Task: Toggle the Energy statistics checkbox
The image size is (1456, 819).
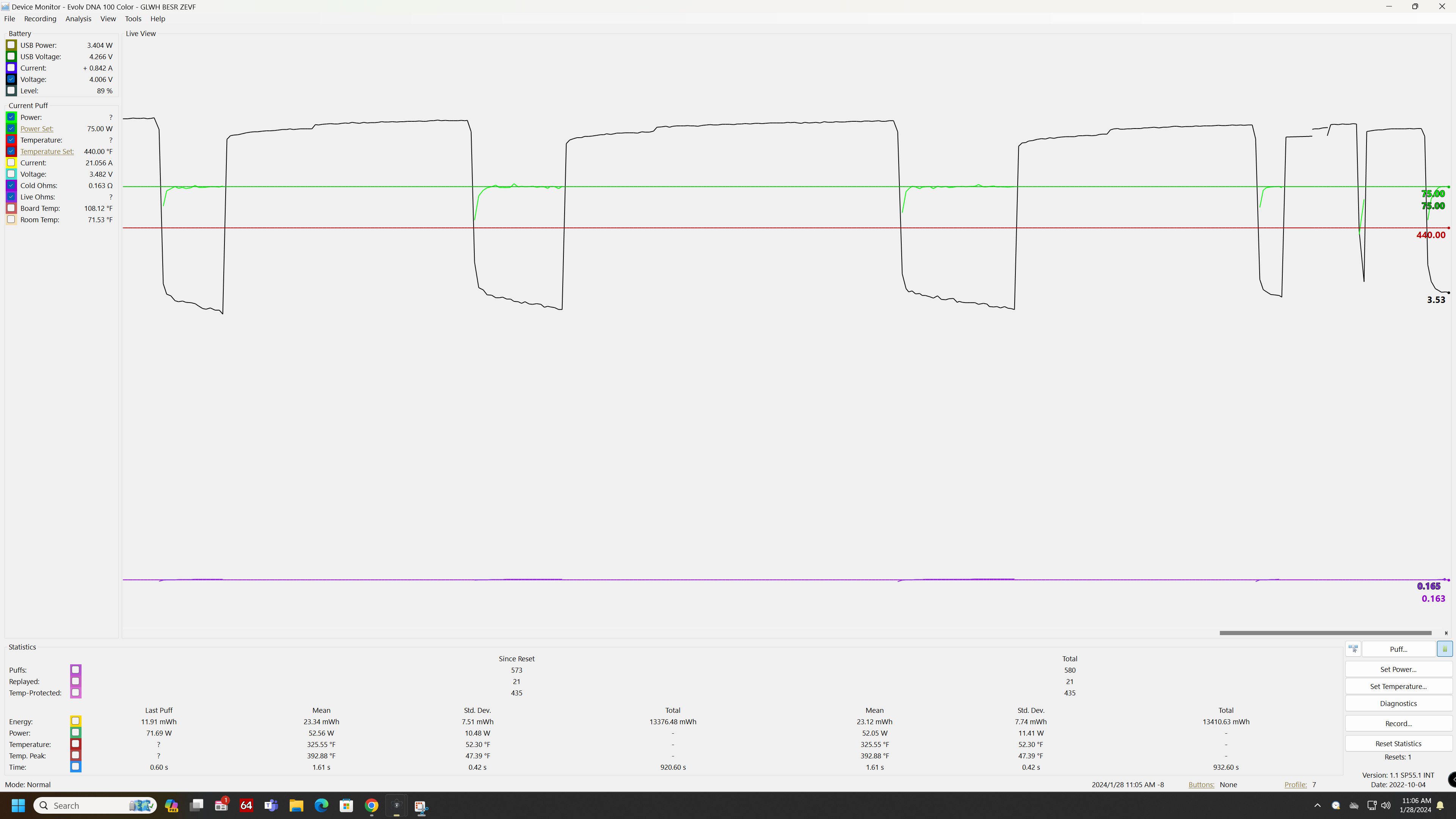Action: [75, 721]
